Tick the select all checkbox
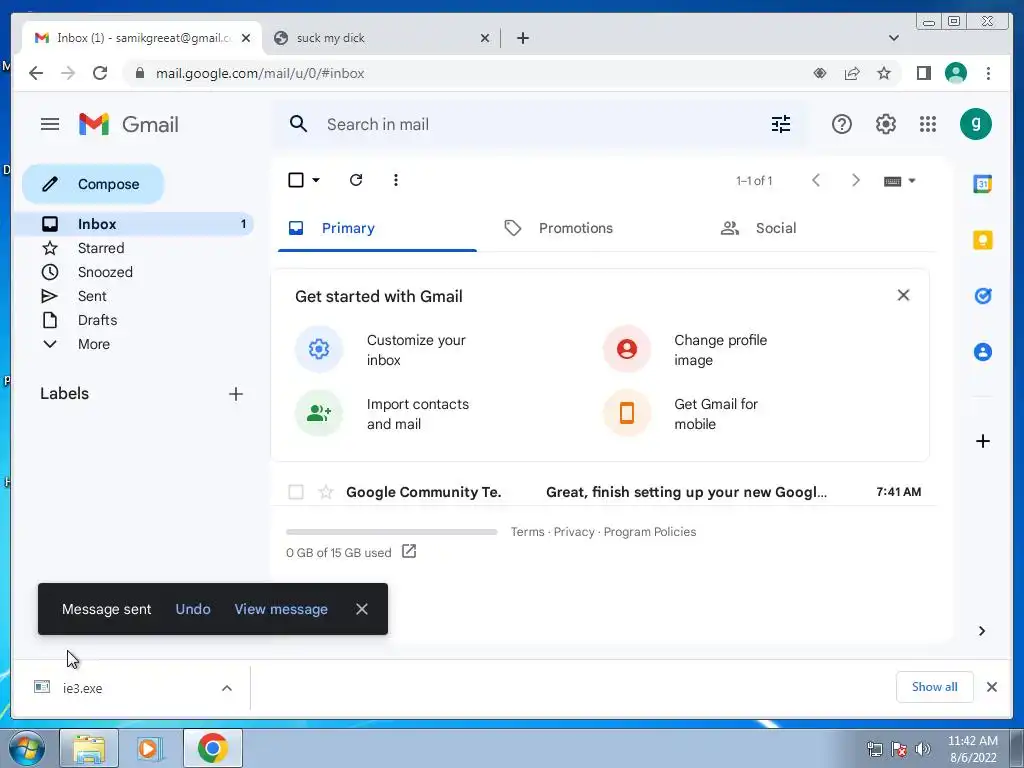Image resolution: width=1024 pixels, height=768 pixels. point(296,180)
